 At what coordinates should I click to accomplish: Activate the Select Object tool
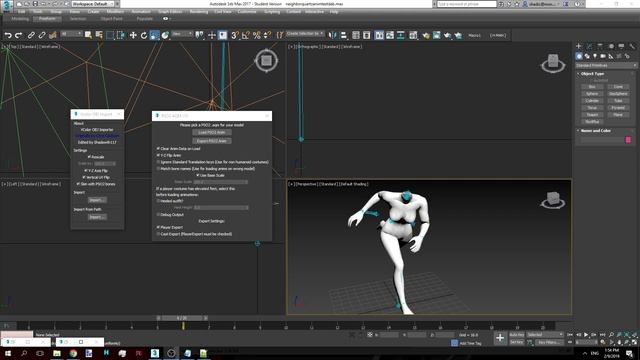[x=88, y=36]
